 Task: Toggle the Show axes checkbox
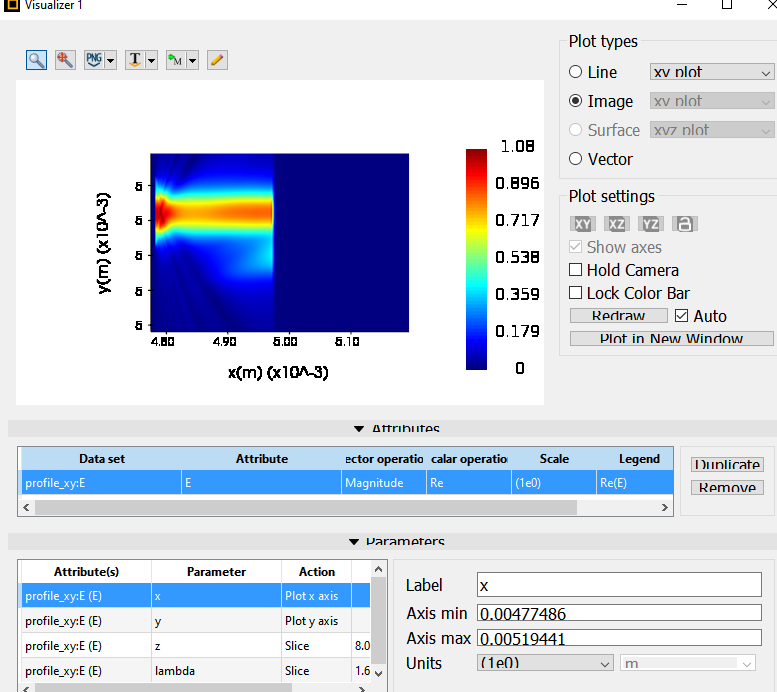575,247
